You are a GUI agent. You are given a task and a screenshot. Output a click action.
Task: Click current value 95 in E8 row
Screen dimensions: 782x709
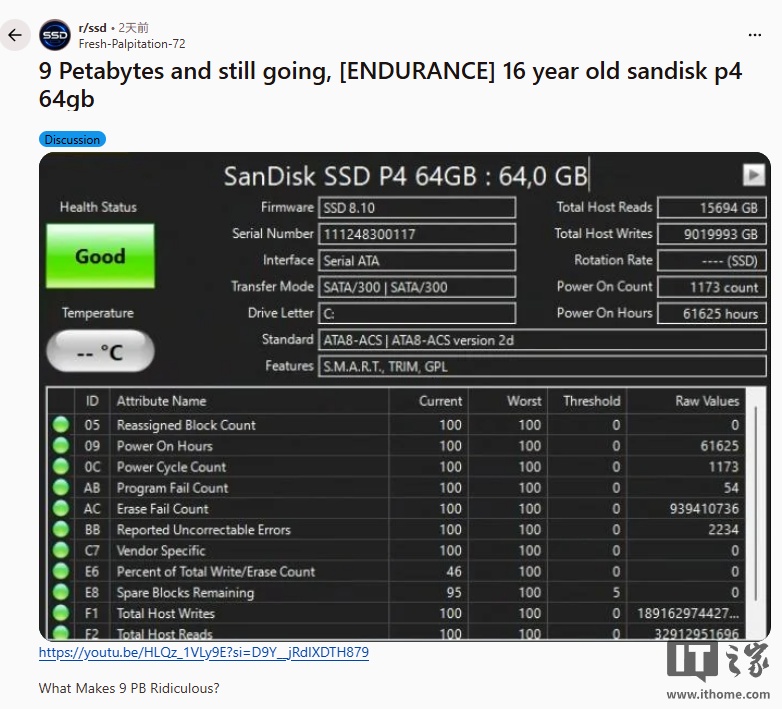pos(454,592)
